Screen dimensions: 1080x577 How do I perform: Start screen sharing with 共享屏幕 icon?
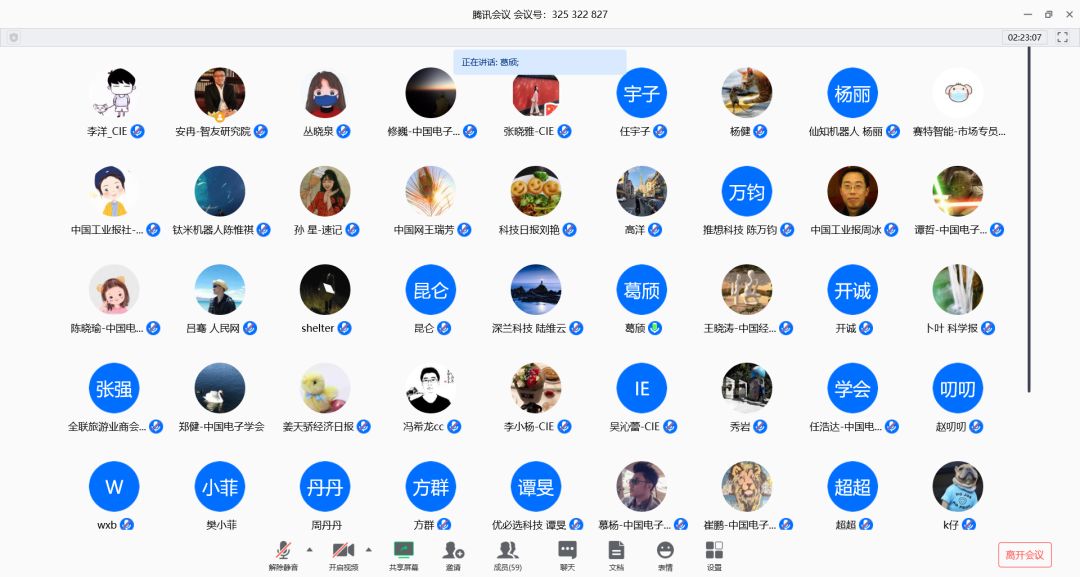point(404,551)
